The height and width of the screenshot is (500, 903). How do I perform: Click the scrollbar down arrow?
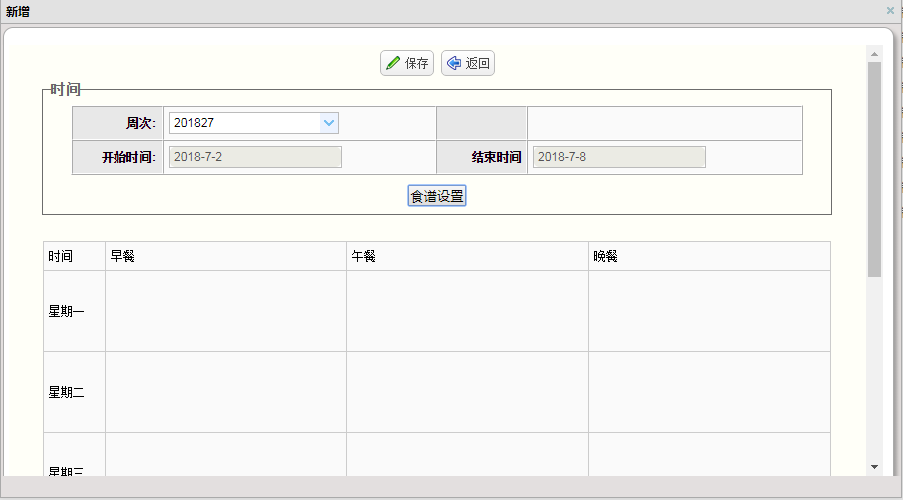click(874, 467)
